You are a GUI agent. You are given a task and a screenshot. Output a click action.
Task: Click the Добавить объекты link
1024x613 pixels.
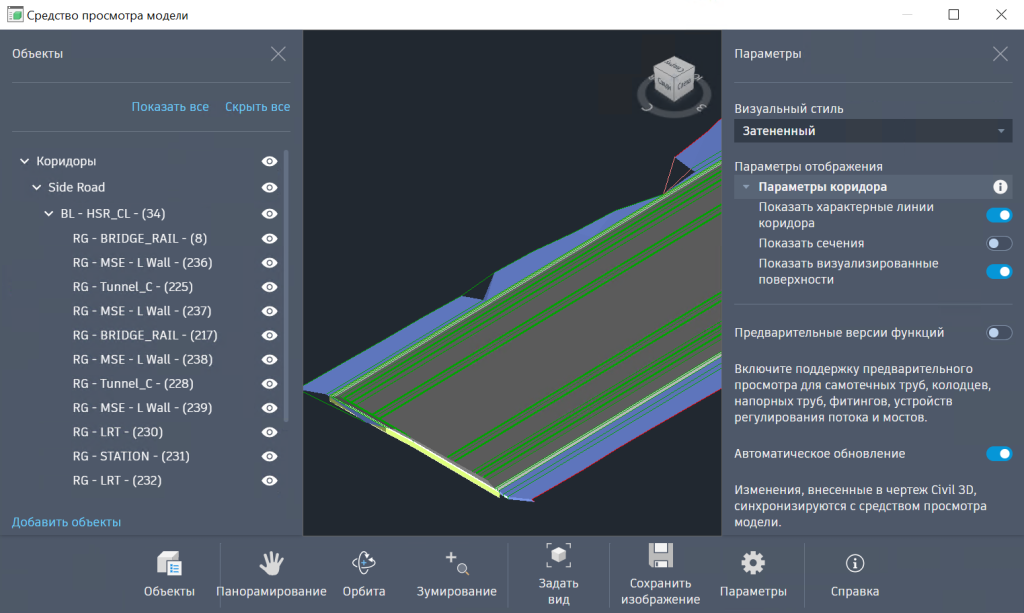[66, 522]
